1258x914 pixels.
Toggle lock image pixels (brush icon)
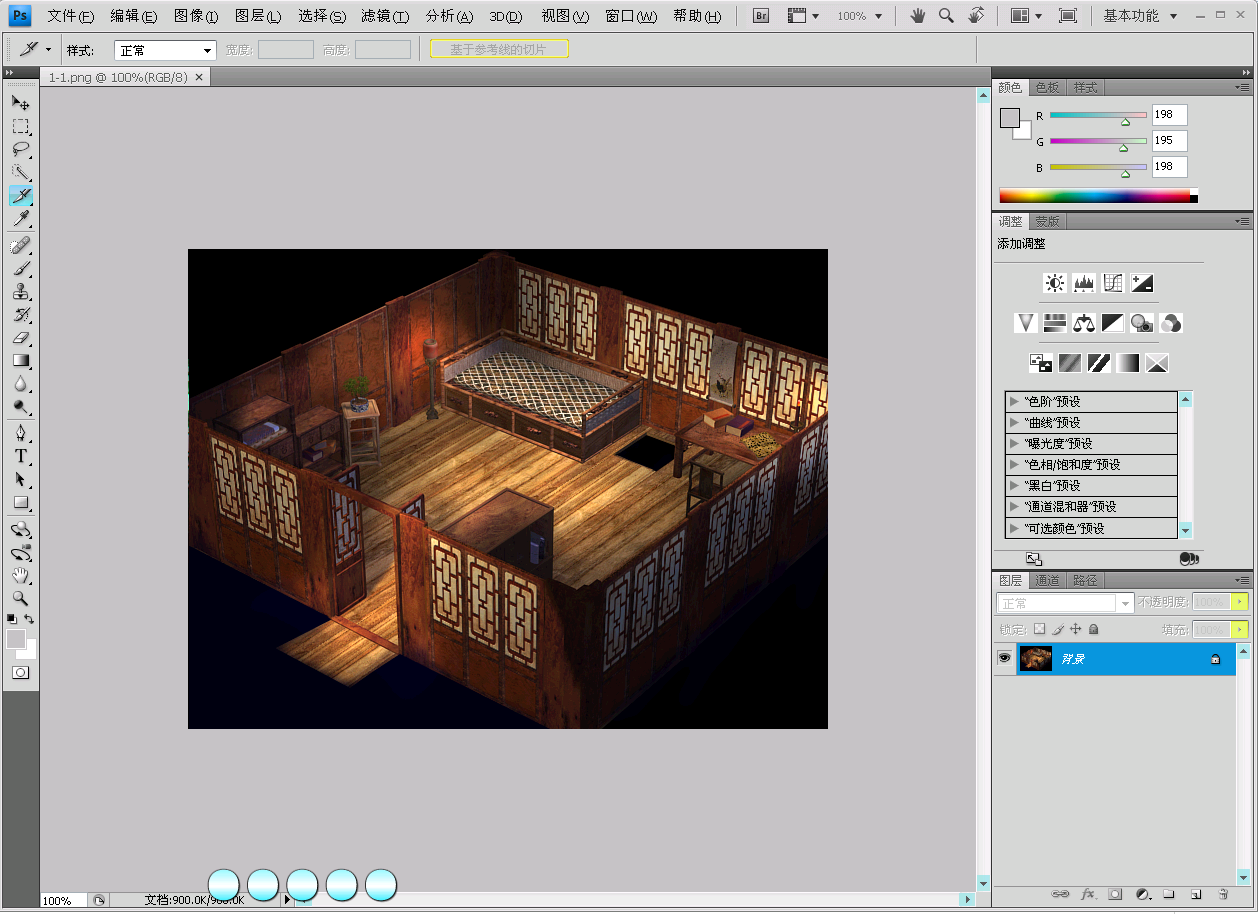coord(1058,629)
